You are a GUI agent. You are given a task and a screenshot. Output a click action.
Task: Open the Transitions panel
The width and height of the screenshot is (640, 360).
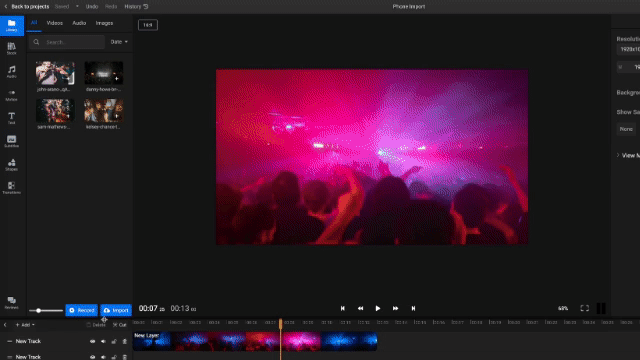pos(11,188)
